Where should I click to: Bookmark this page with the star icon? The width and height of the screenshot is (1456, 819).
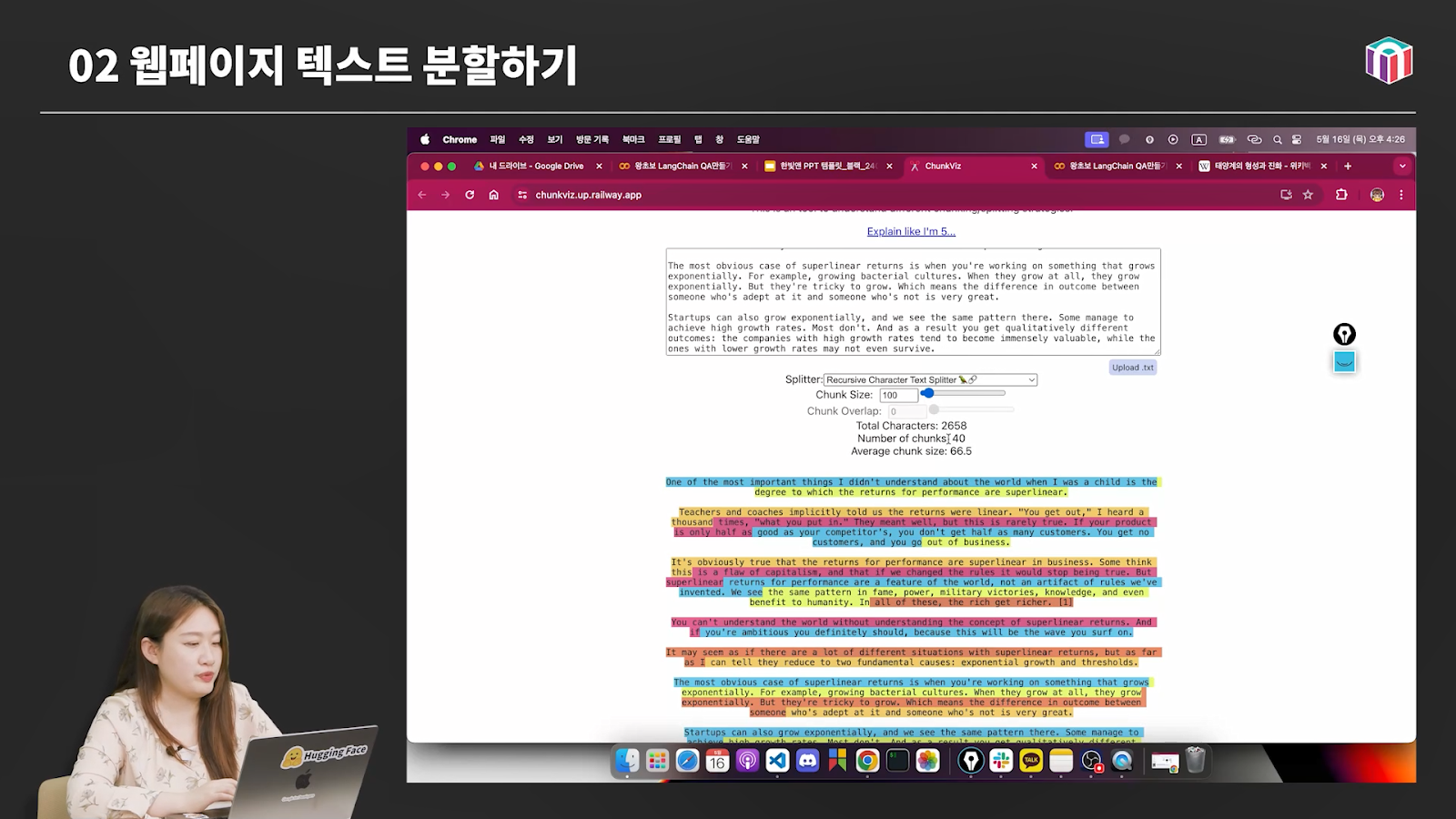[1308, 195]
